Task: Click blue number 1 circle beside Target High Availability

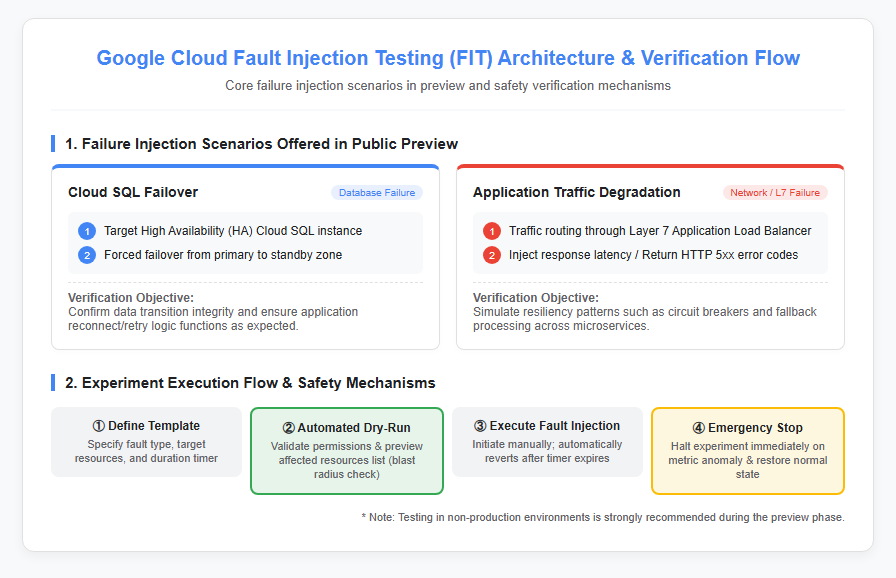Action: [87, 231]
